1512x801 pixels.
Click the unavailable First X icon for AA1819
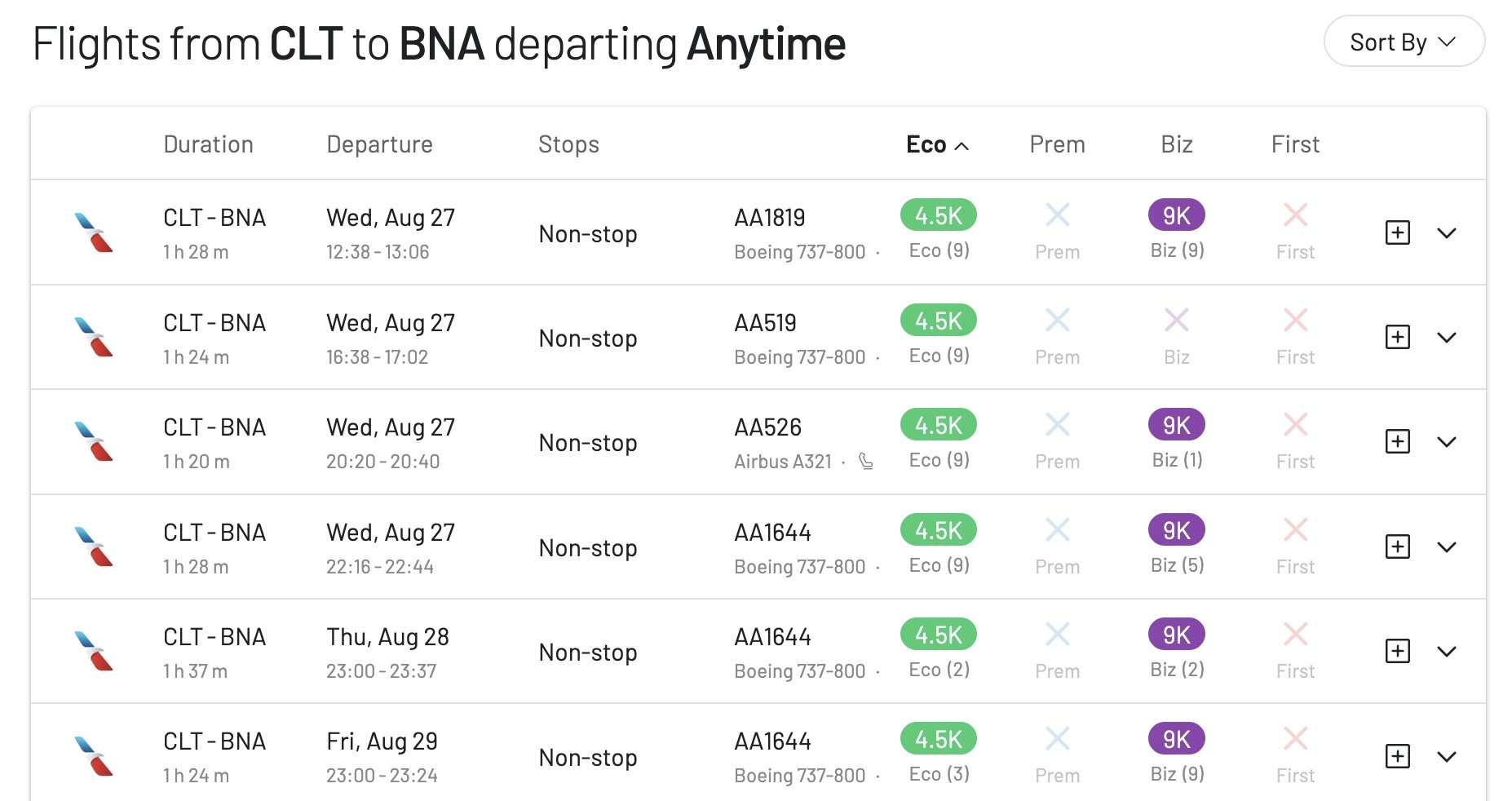pyautogui.click(x=1295, y=215)
